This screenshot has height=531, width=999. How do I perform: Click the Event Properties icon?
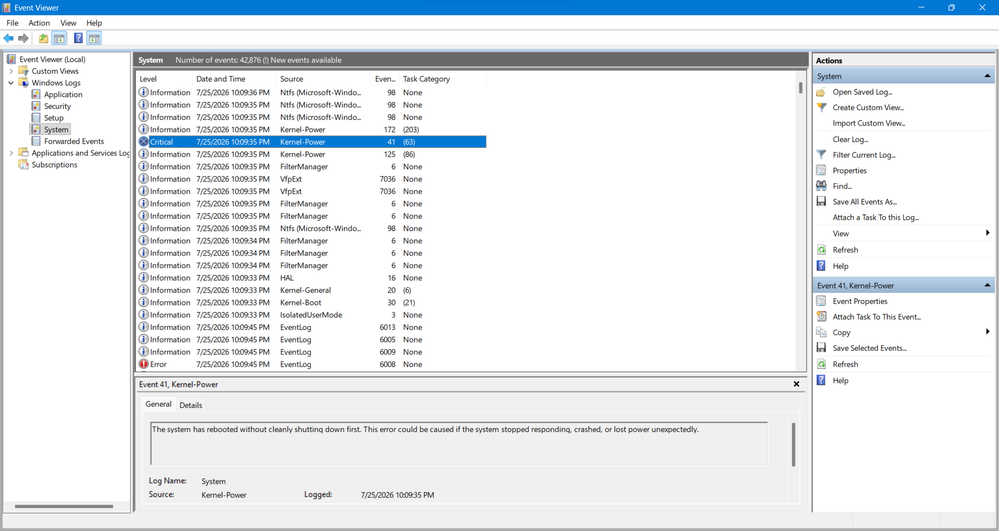[x=821, y=301]
